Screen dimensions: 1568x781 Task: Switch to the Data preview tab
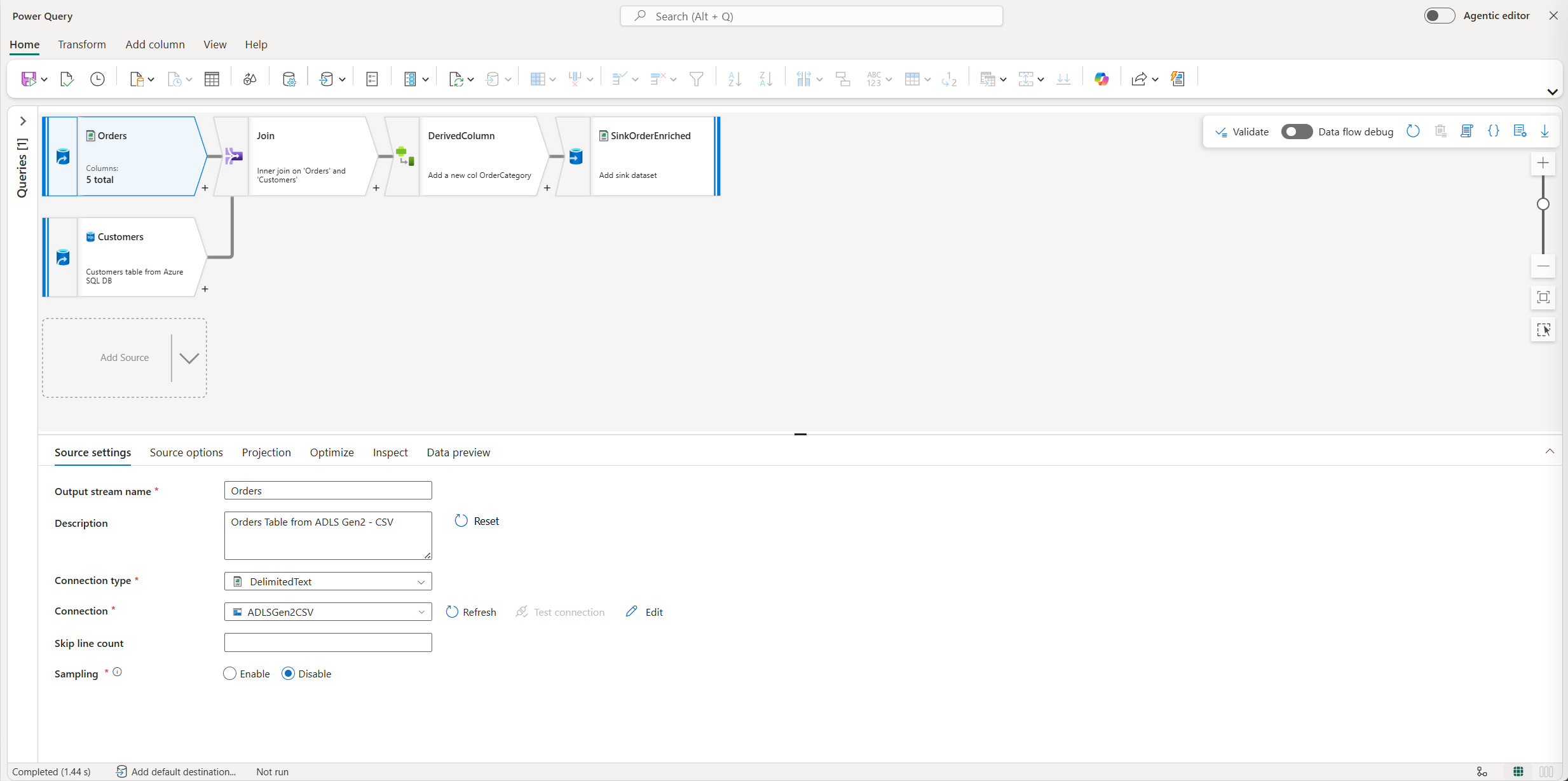pyautogui.click(x=458, y=452)
